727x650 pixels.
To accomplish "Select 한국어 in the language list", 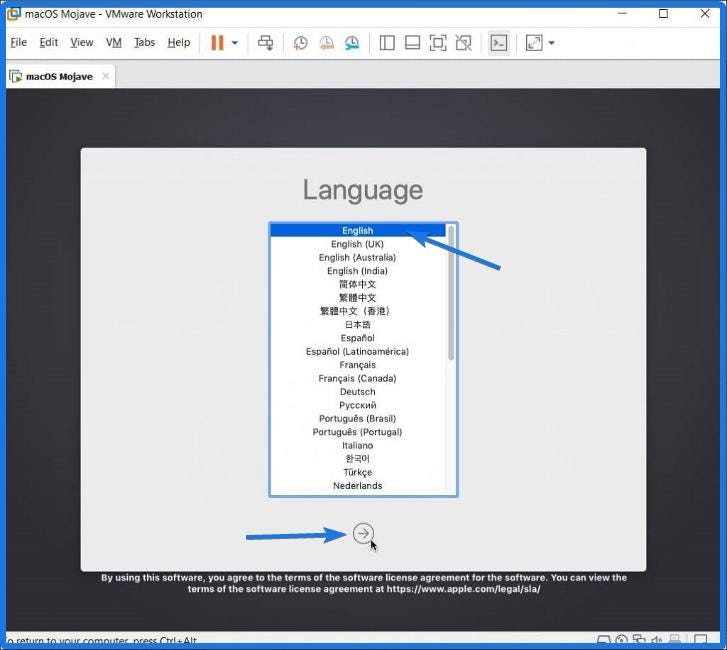I will pyautogui.click(x=357, y=459).
